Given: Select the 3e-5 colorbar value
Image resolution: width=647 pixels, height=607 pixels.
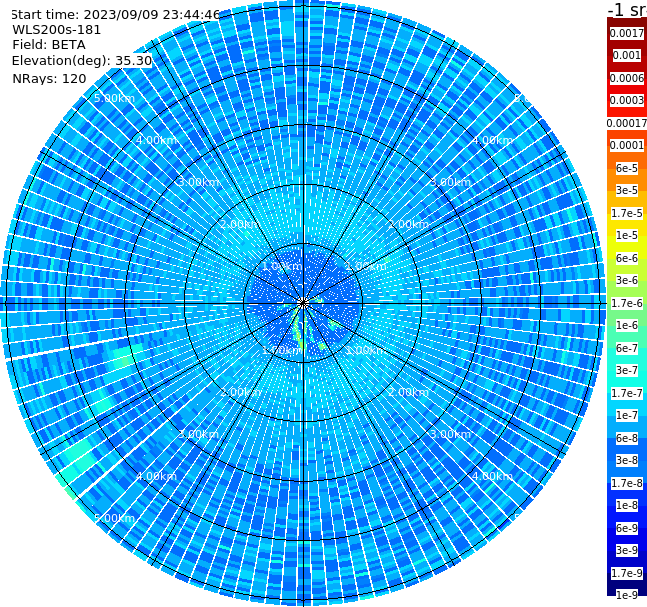Looking at the screenshot, I should [627, 190].
